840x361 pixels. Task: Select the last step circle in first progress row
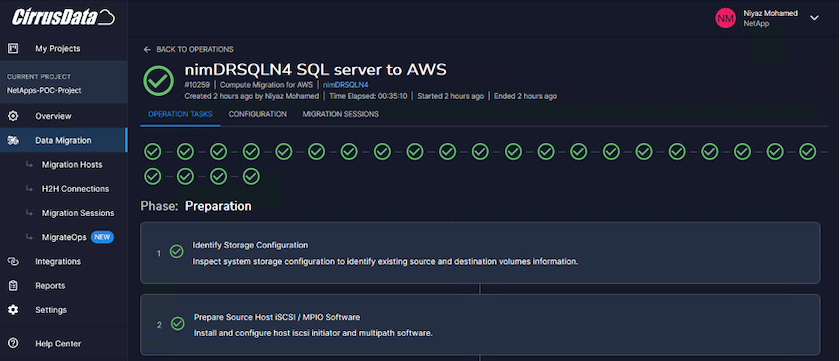tap(807, 152)
